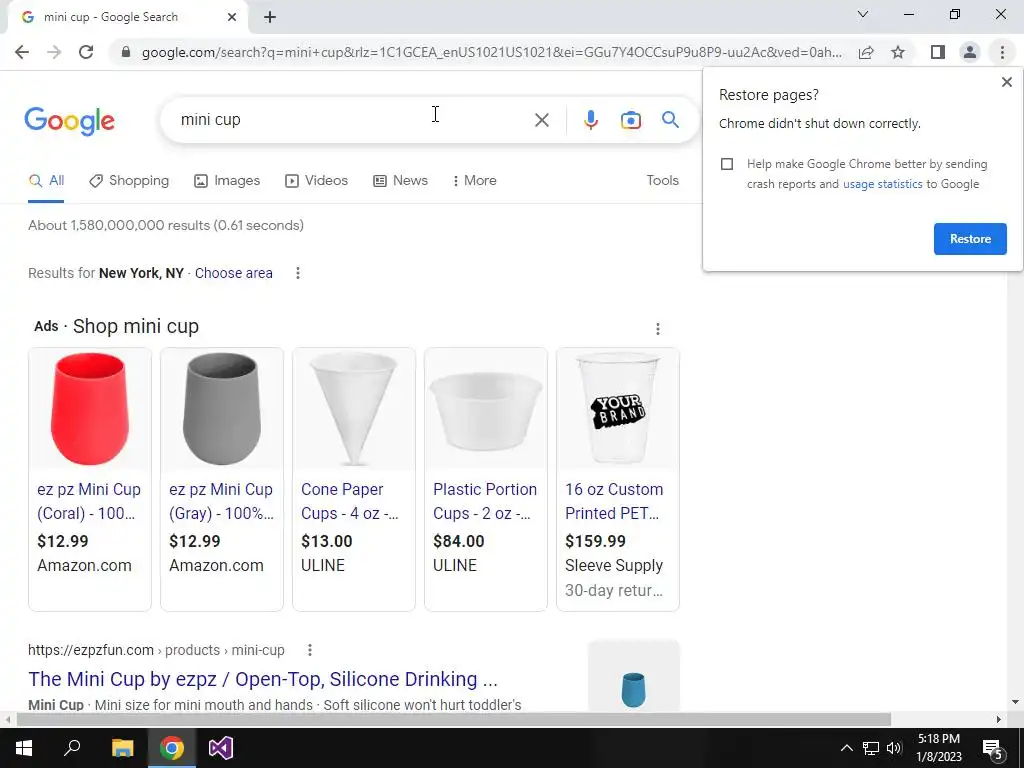Reload the current page

click(x=86, y=52)
